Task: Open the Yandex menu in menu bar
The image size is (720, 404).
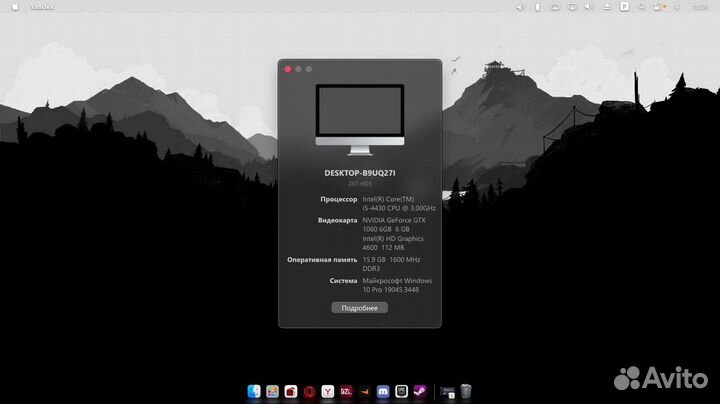Action: [42, 7]
